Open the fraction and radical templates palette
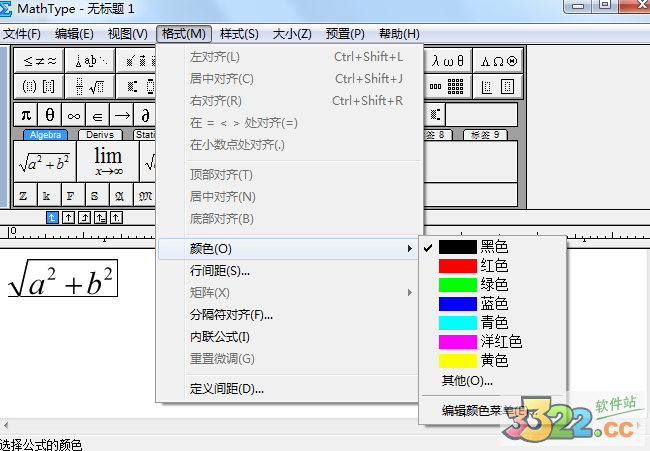Image resolution: width=650 pixels, height=451 pixels. click(x=90, y=86)
